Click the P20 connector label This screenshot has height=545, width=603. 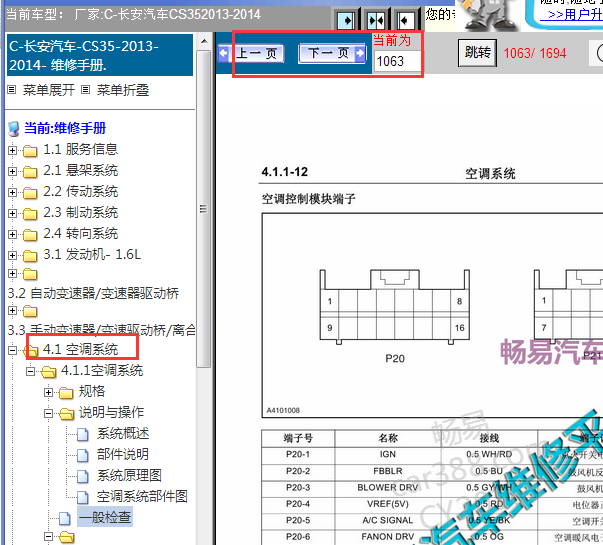(x=395, y=358)
